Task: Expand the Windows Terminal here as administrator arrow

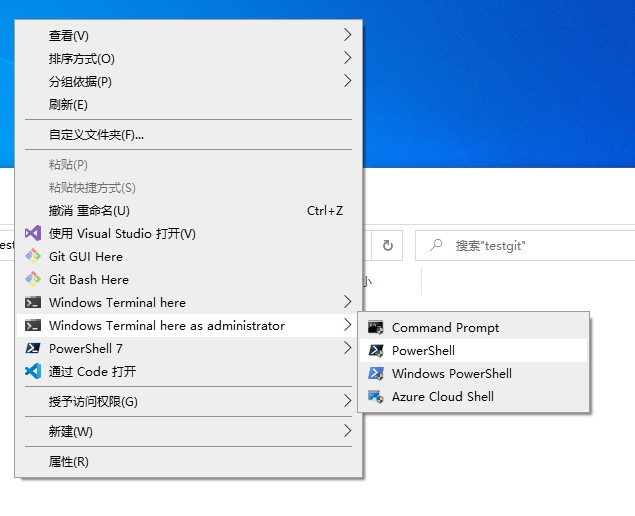Action: click(x=347, y=325)
